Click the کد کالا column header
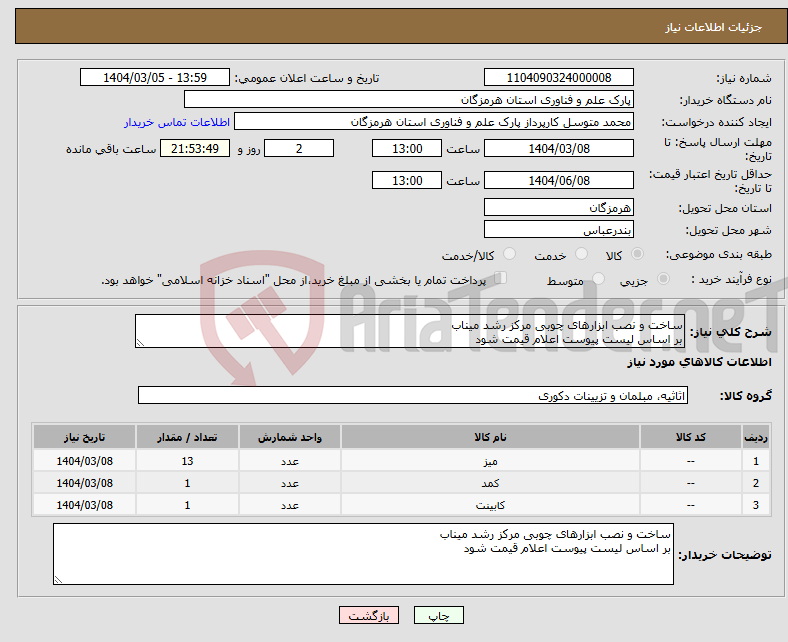Image resolution: width=788 pixels, height=642 pixels. click(x=691, y=437)
